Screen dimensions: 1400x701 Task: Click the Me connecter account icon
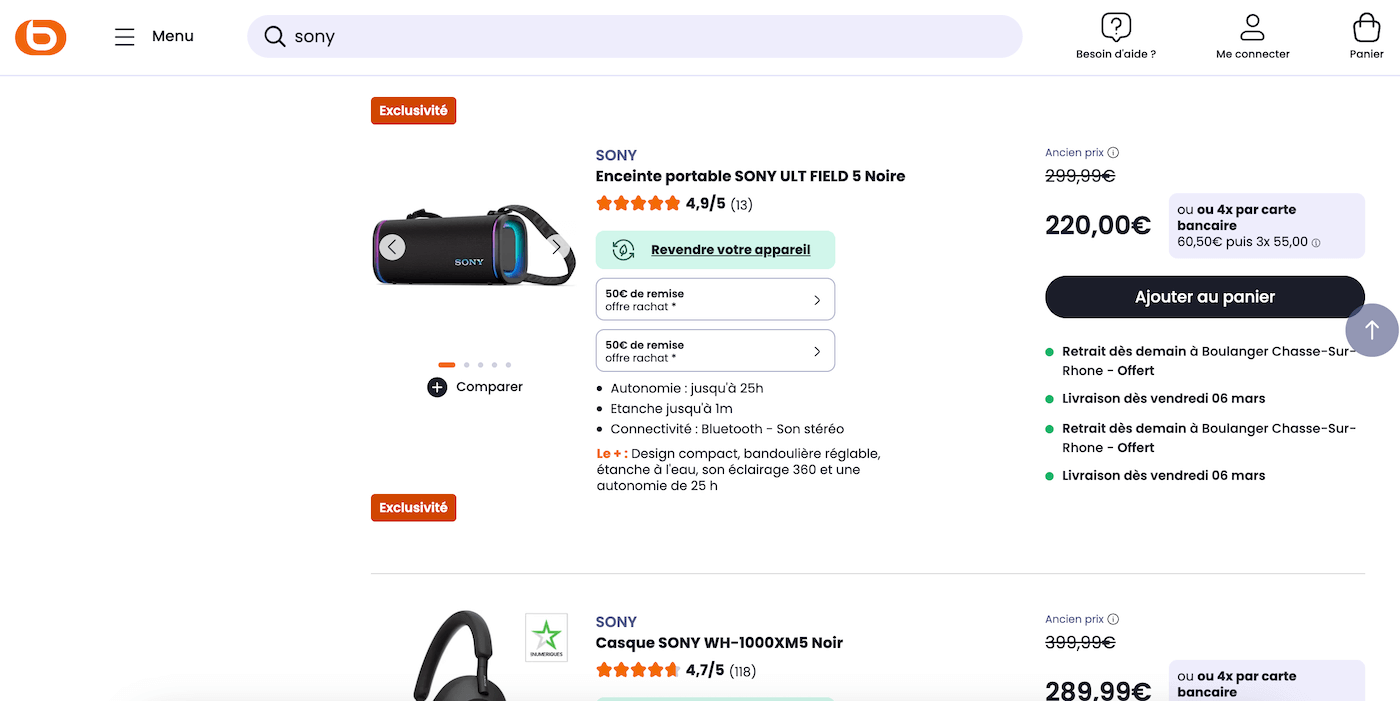pyautogui.click(x=1252, y=26)
